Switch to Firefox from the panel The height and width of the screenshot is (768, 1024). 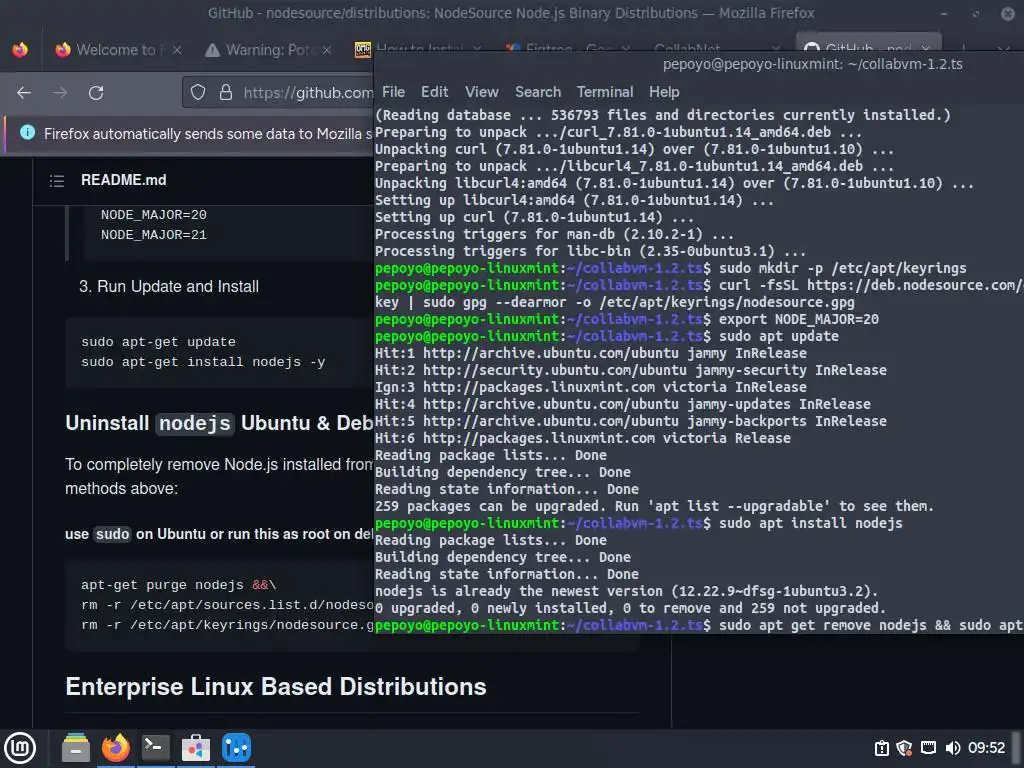[116, 748]
